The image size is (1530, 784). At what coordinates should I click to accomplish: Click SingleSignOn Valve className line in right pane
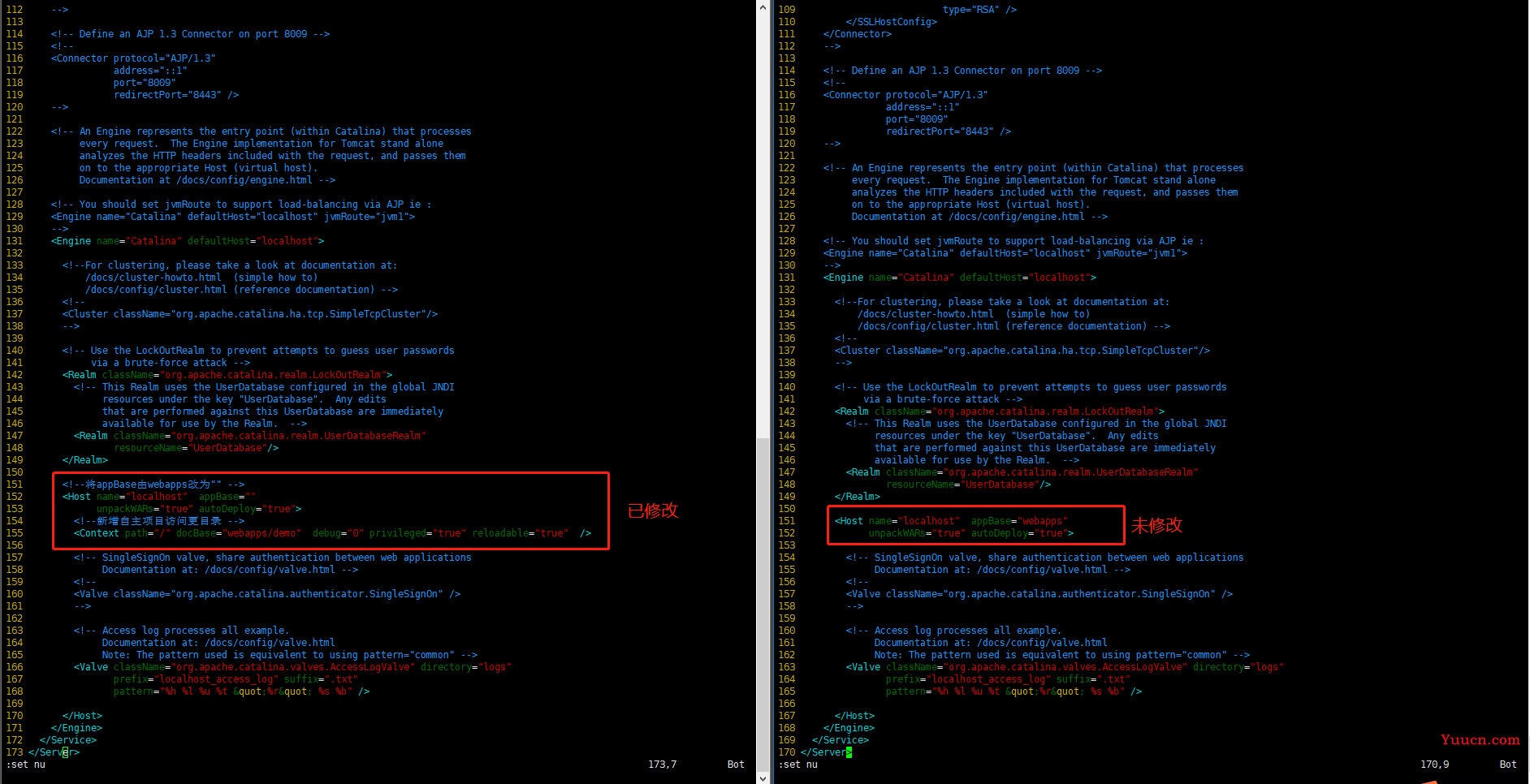pos(1039,594)
